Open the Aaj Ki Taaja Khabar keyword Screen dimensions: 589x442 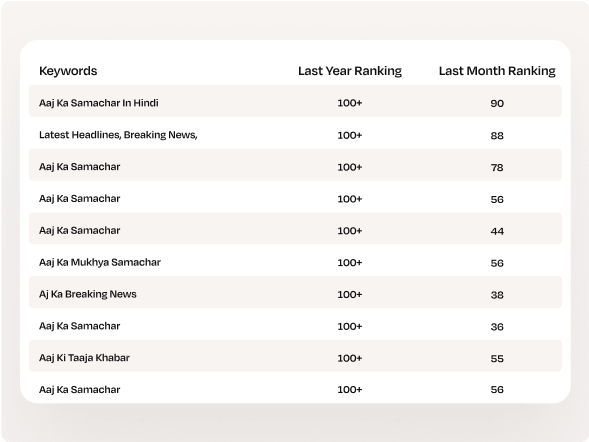point(85,358)
